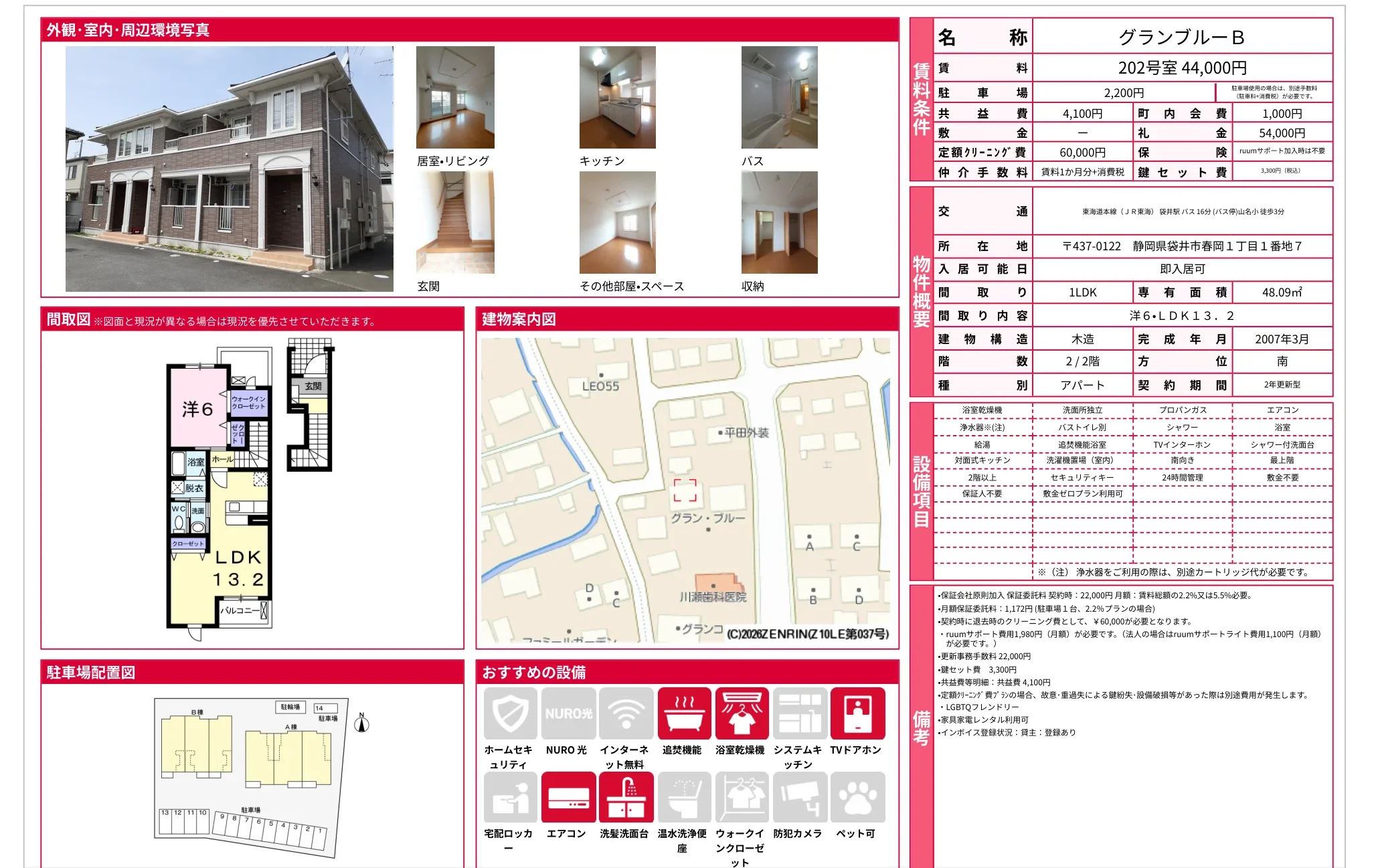The image size is (1376, 868).
Task: Open the その他部屋・スペース photo
Action: point(618,222)
